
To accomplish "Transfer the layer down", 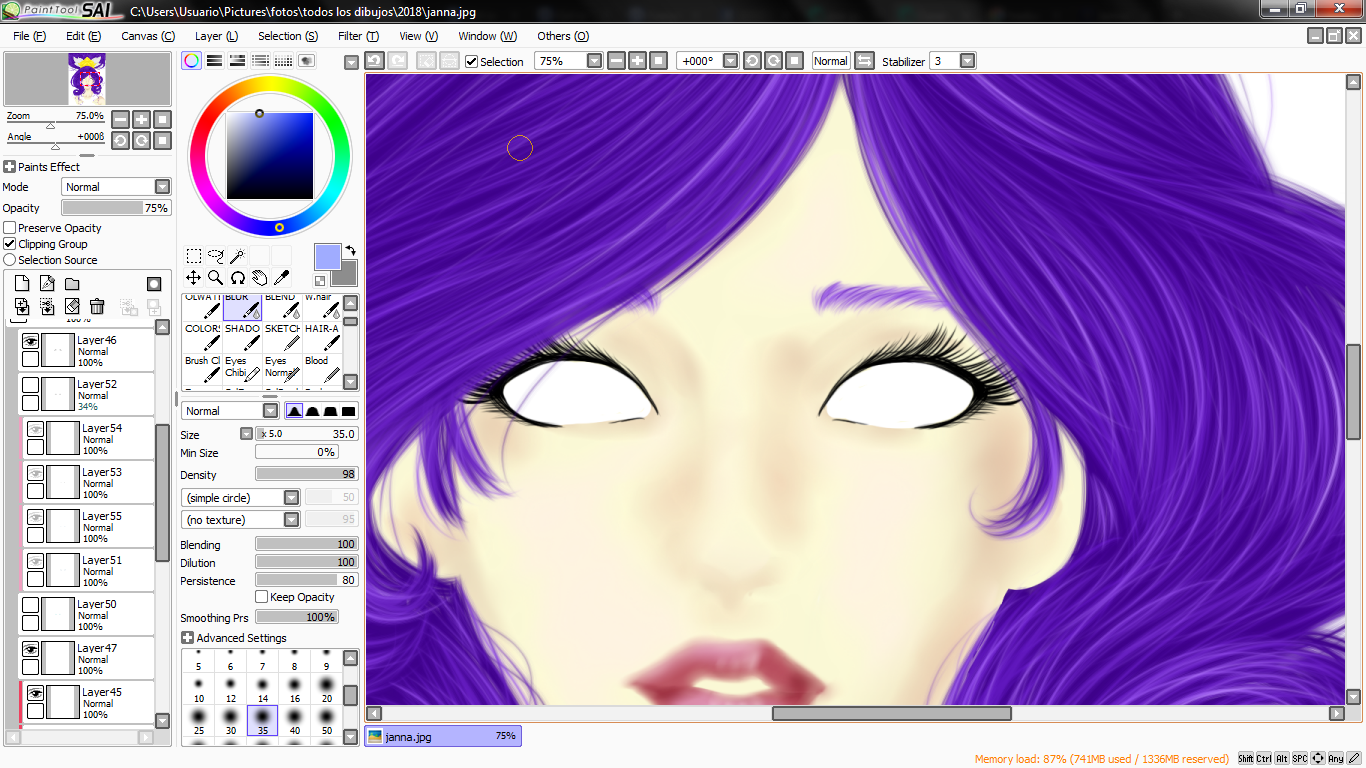I will [x=22, y=306].
